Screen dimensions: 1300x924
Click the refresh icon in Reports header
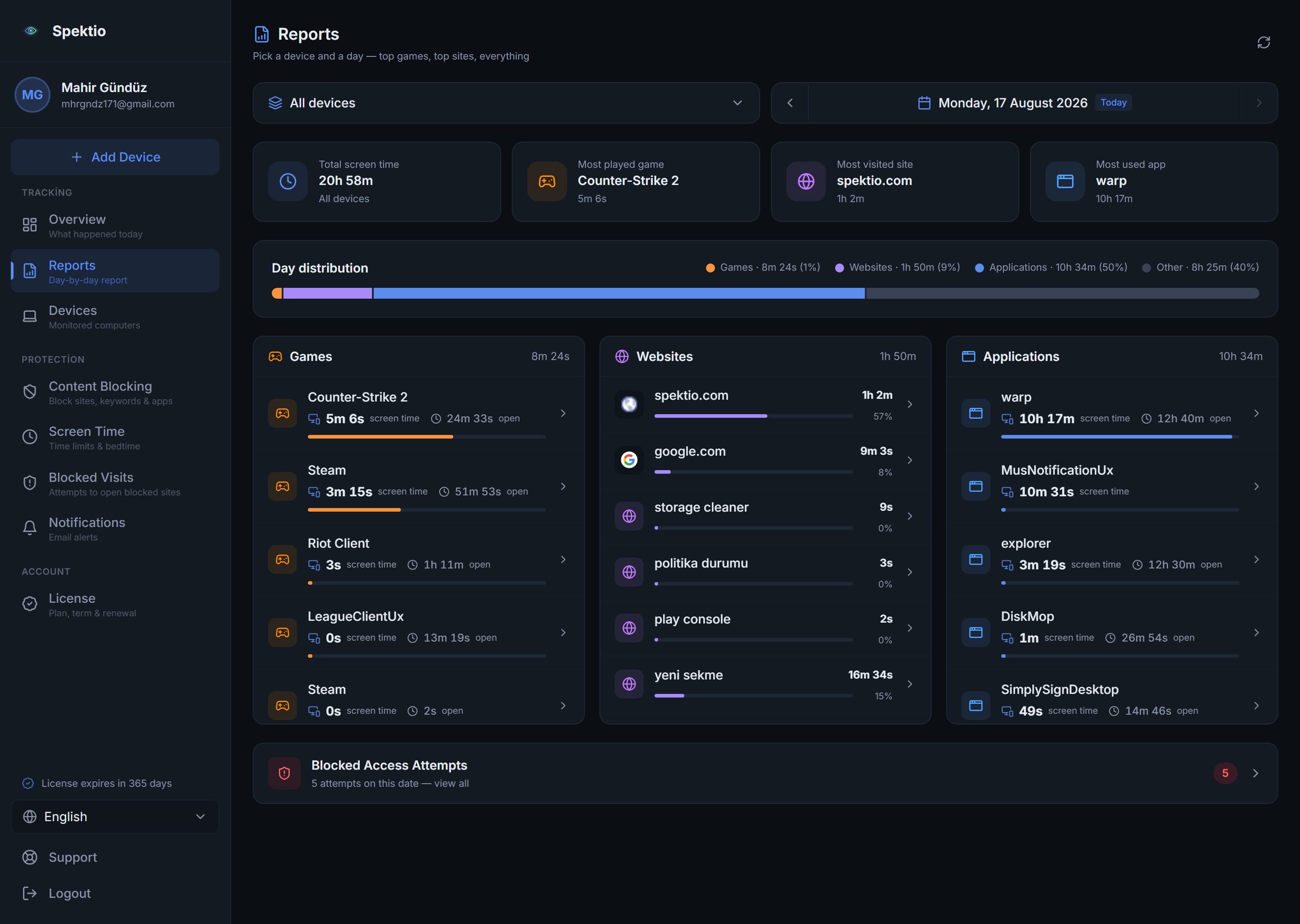coord(1263,43)
